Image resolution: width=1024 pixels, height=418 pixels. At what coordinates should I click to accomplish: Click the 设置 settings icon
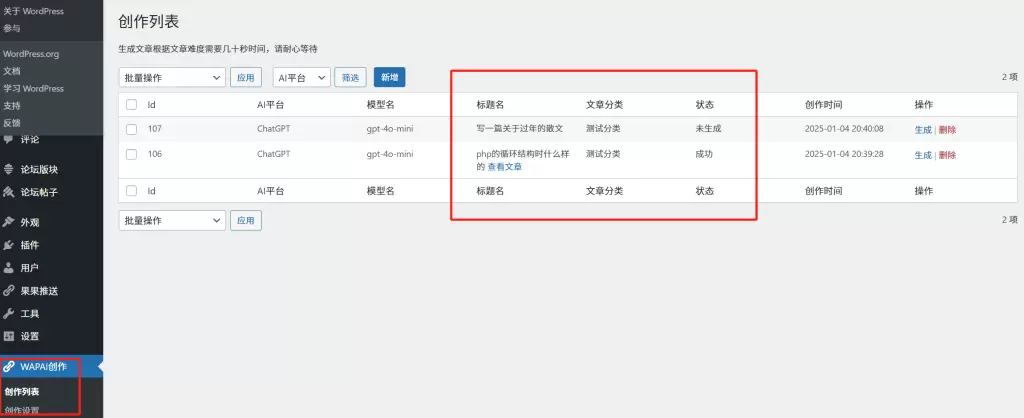tap(8, 336)
